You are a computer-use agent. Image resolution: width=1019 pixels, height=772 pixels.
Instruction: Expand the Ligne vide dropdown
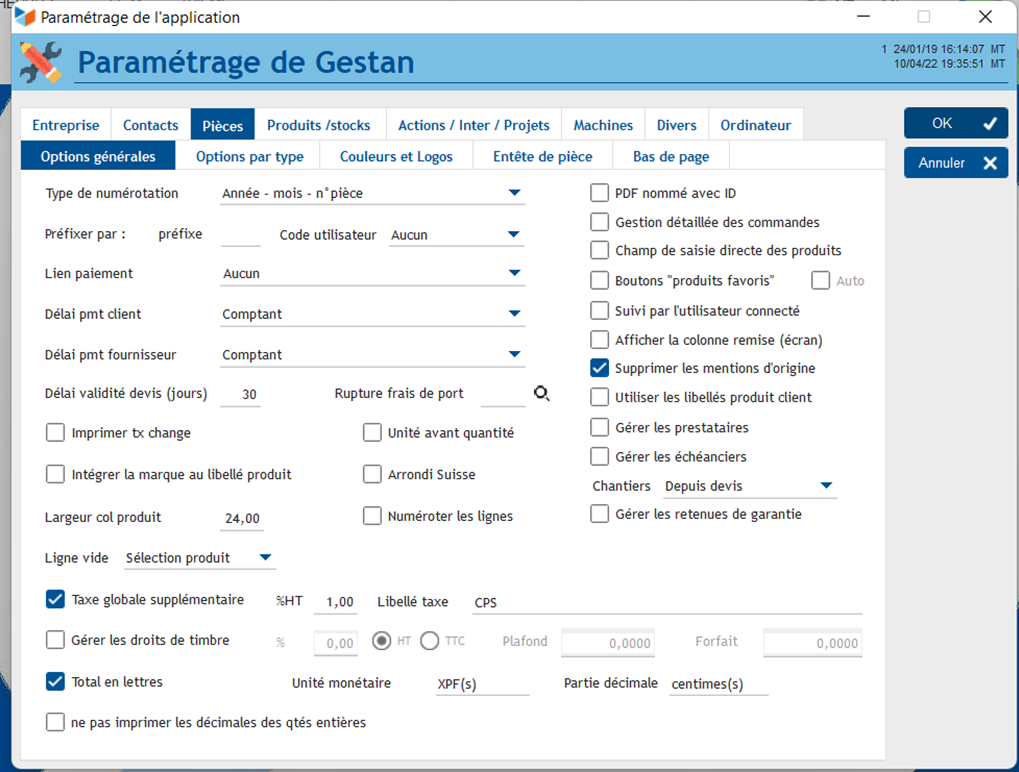coord(265,558)
